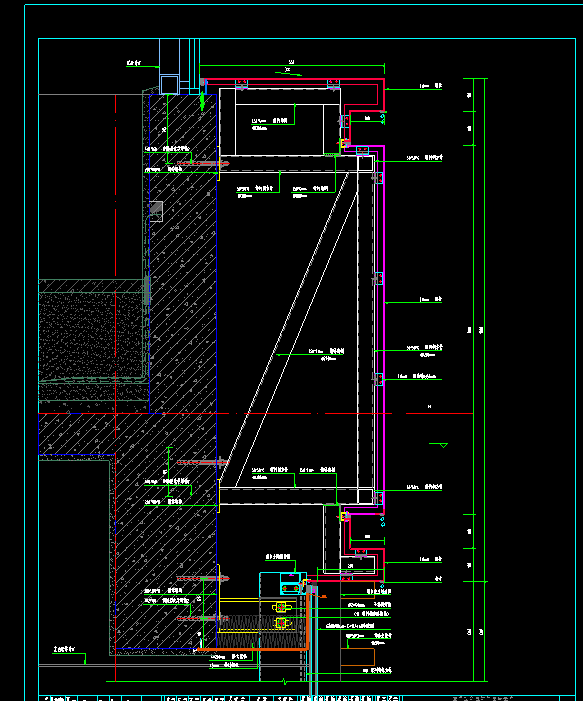Viewport: 583px width, 701px height.
Task: Select the vertical red dashed axis line
Action: (x=115, y=388)
